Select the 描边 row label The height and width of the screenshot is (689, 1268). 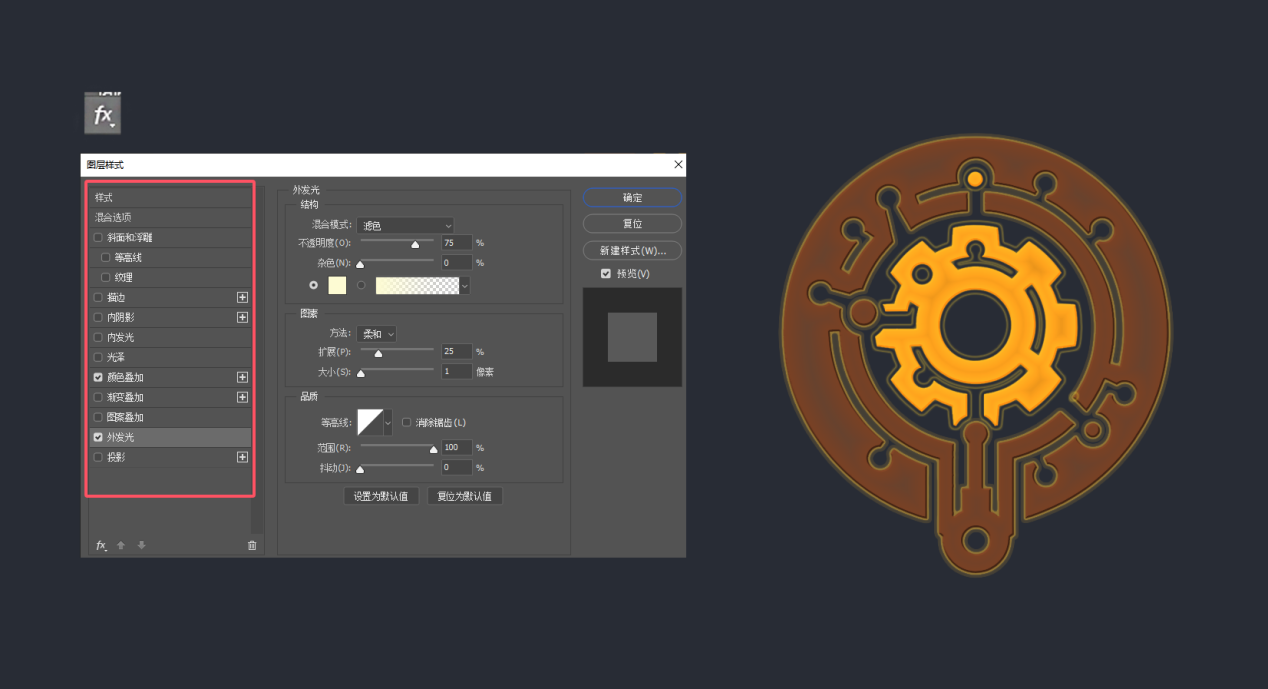116,297
